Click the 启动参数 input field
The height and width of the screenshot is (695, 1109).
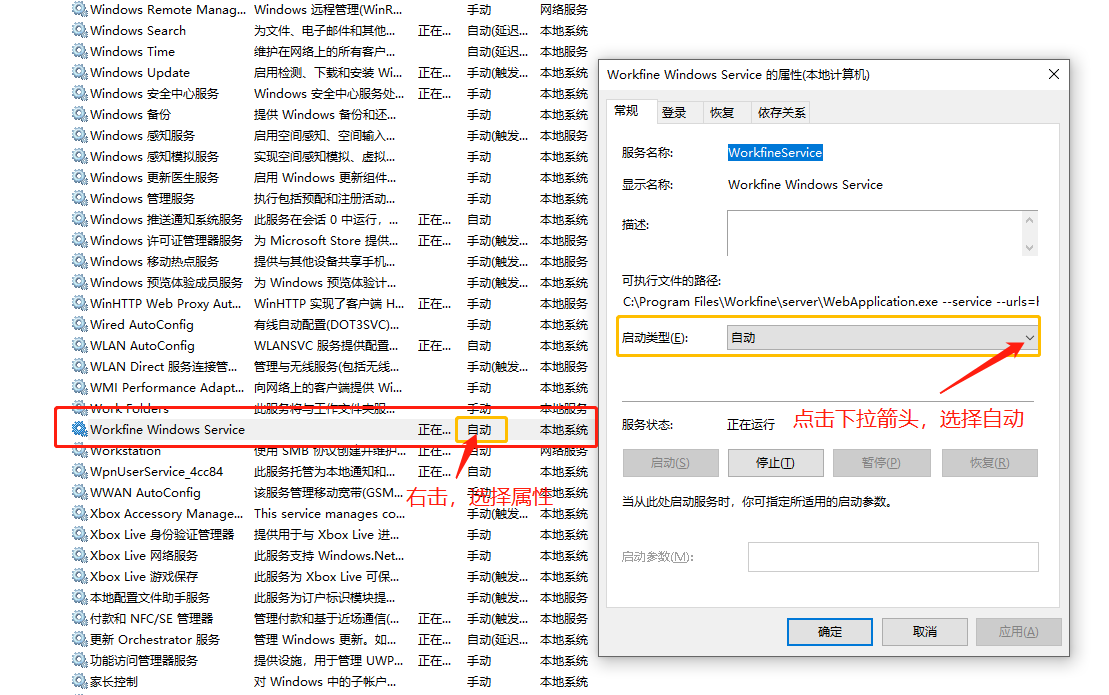[893, 557]
